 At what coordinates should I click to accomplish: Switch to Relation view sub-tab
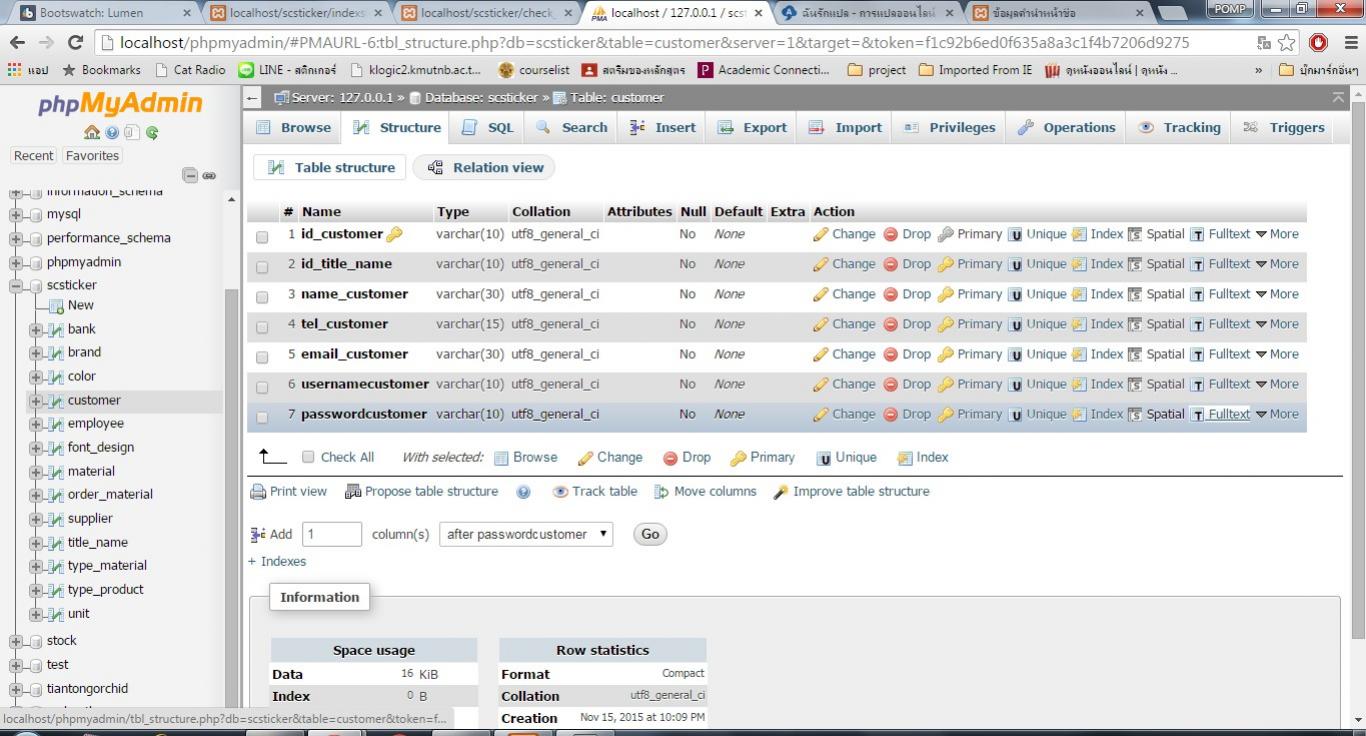point(485,167)
